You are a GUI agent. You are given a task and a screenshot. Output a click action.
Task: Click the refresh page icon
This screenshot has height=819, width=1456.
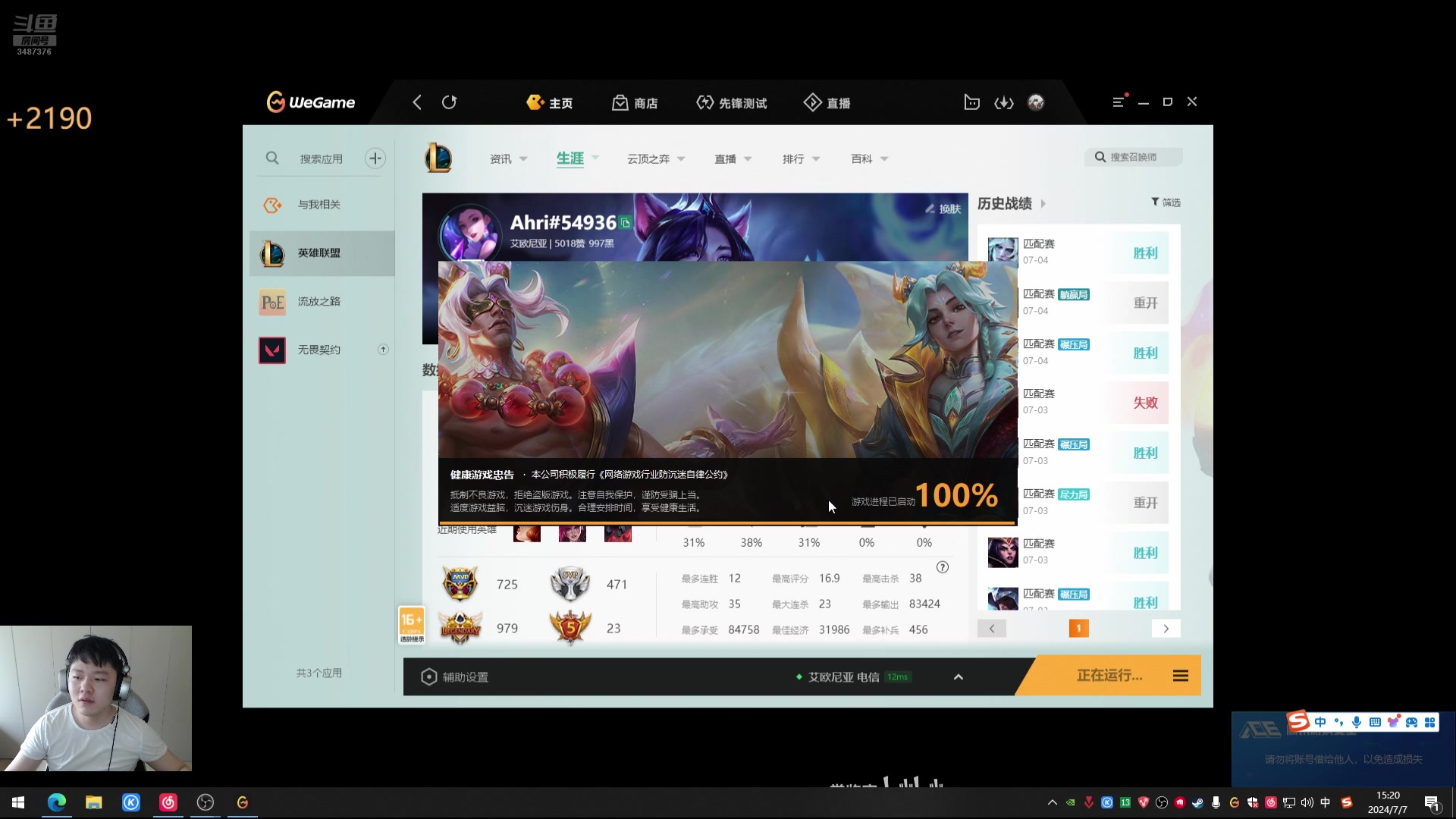[449, 102]
